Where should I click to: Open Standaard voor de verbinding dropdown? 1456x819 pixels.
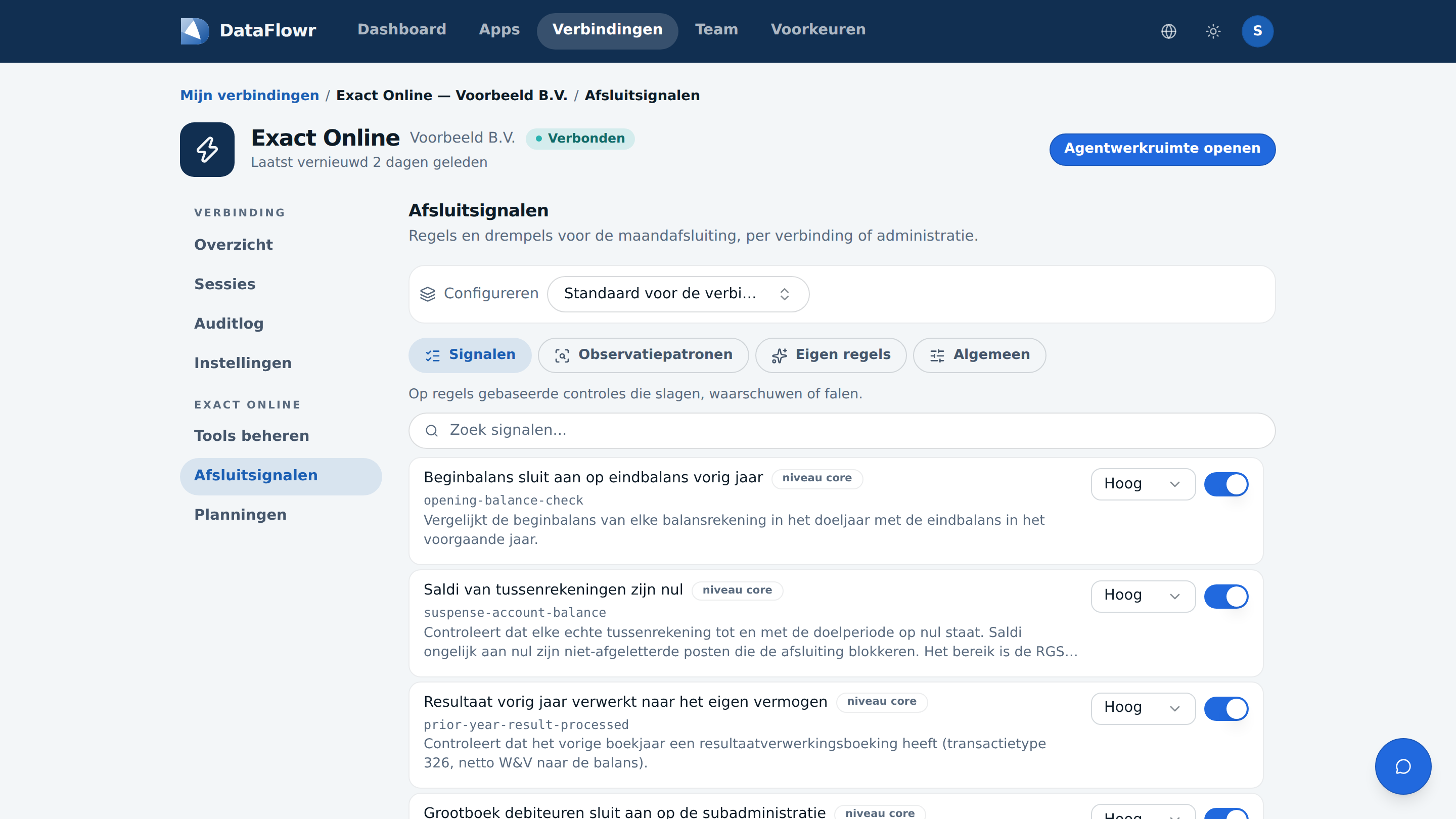(677, 294)
